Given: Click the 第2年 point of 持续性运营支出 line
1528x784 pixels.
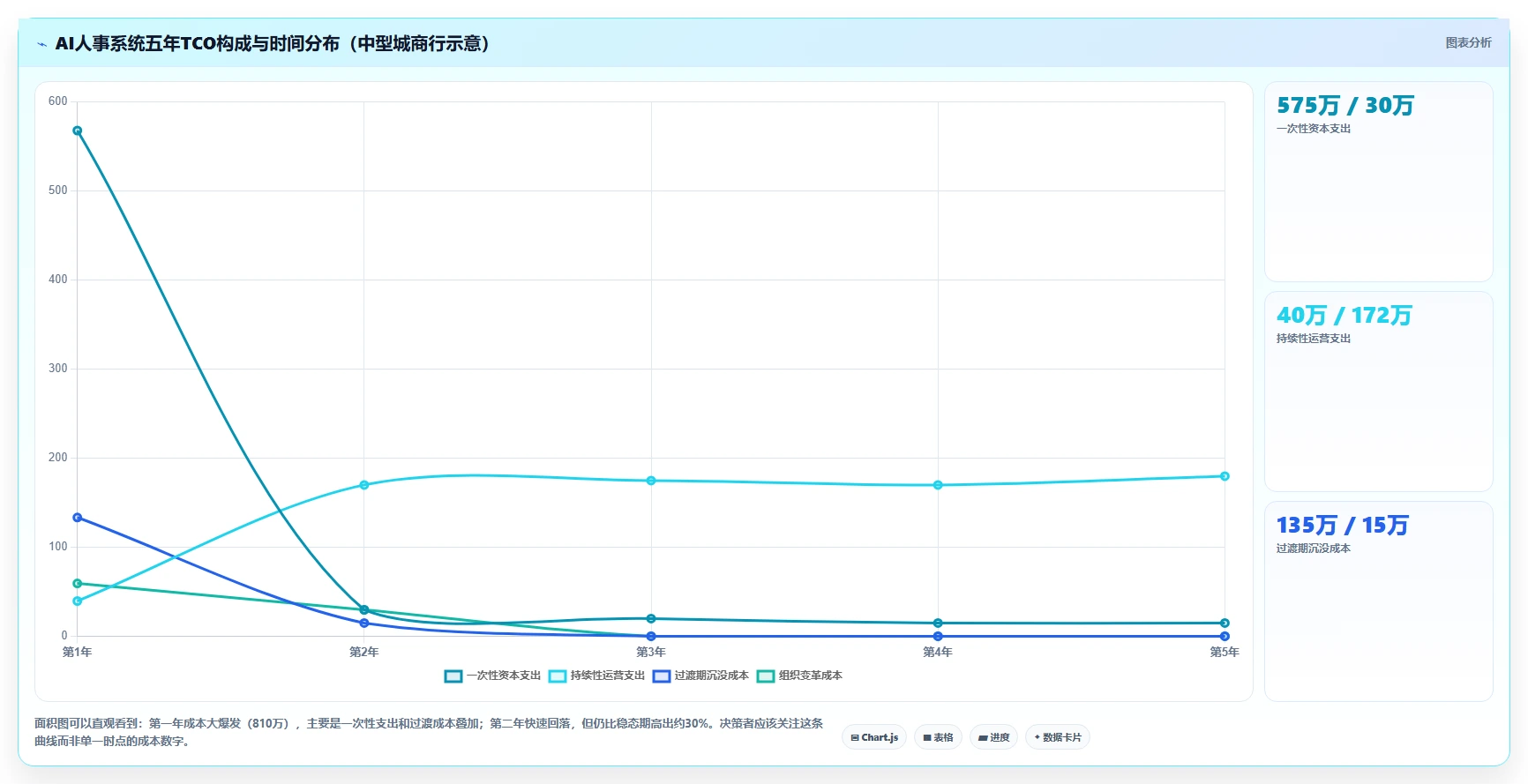Looking at the screenshot, I should tap(364, 485).
